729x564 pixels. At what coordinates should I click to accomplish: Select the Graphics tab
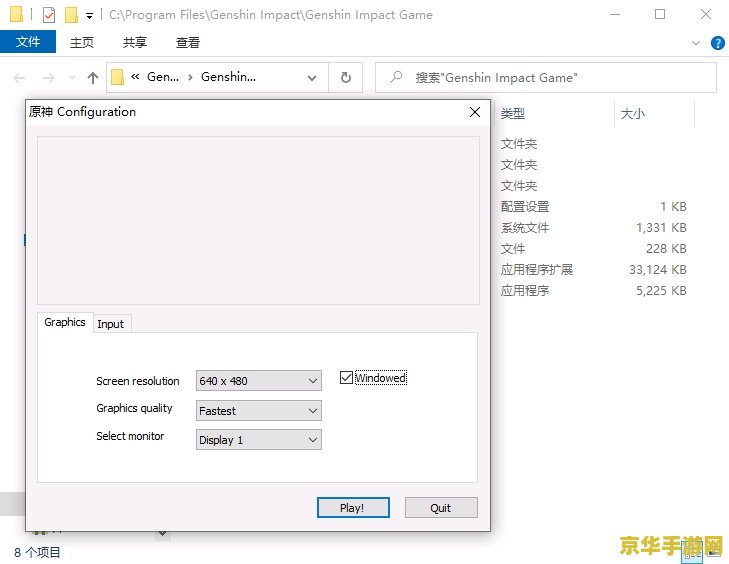(x=65, y=322)
